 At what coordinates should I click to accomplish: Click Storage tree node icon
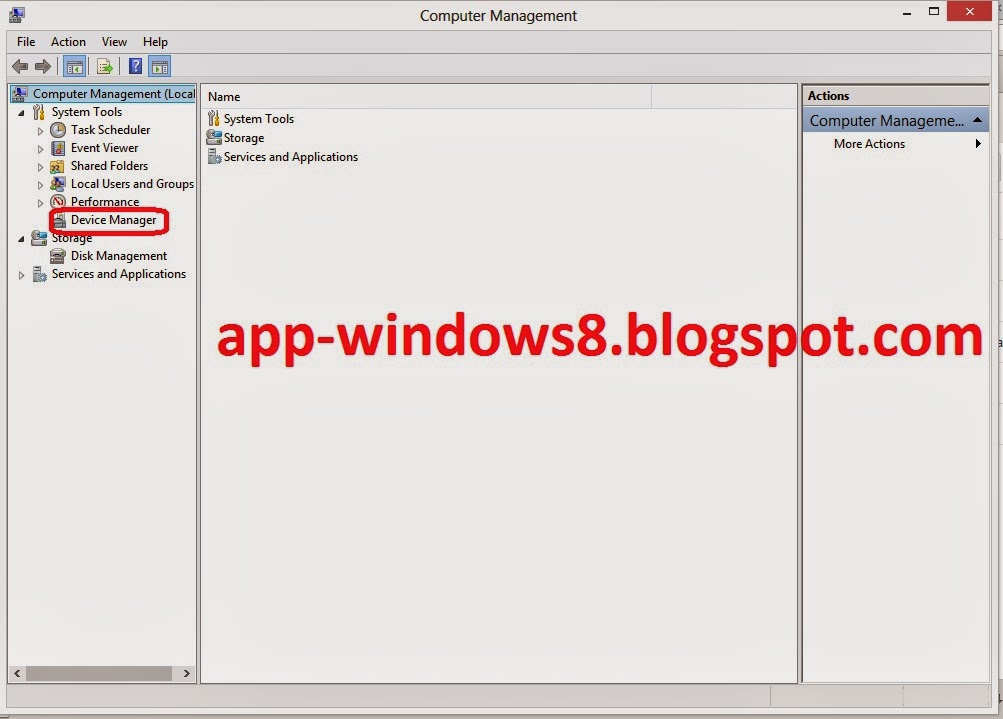[39, 238]
